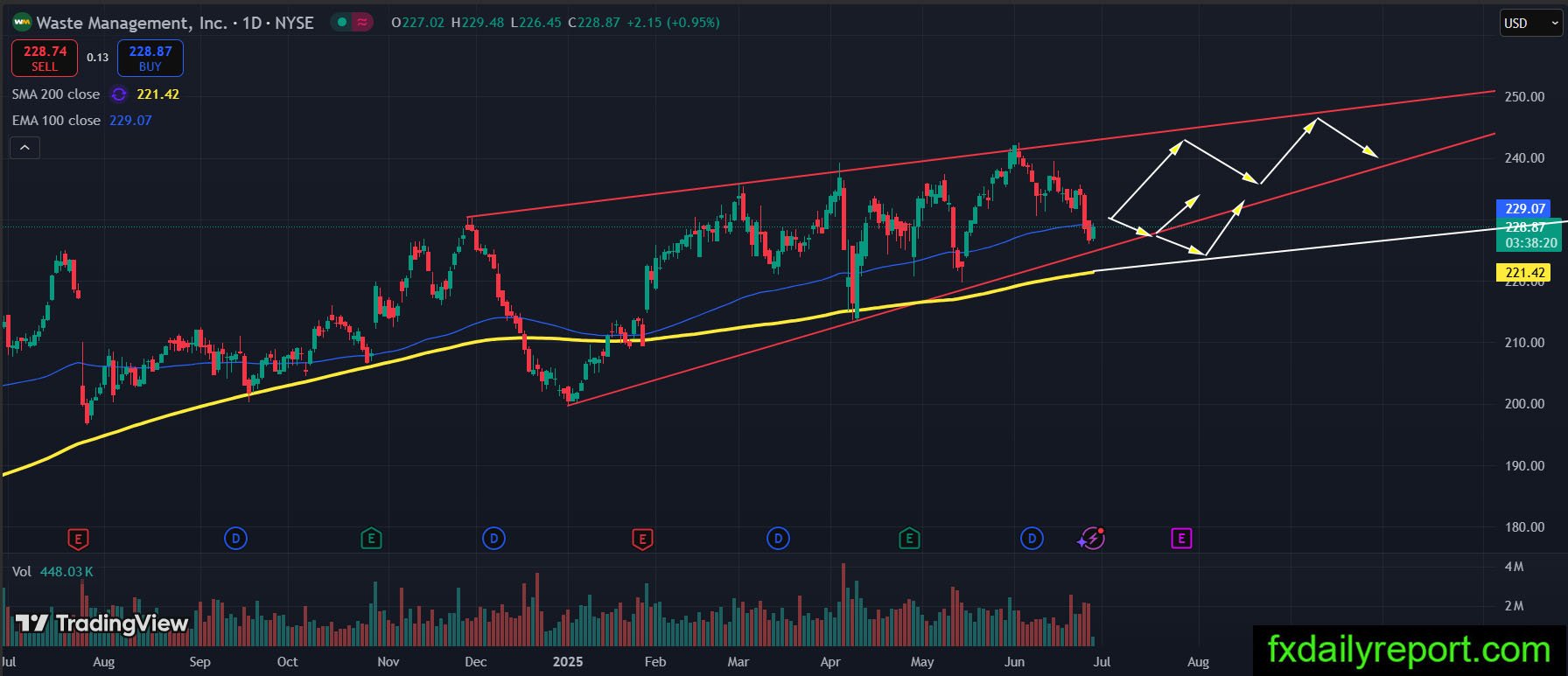1568x676 pixels.
Task: Open the dividend marker in early June
Action: pyautogui.click(x=1032, y=539)
